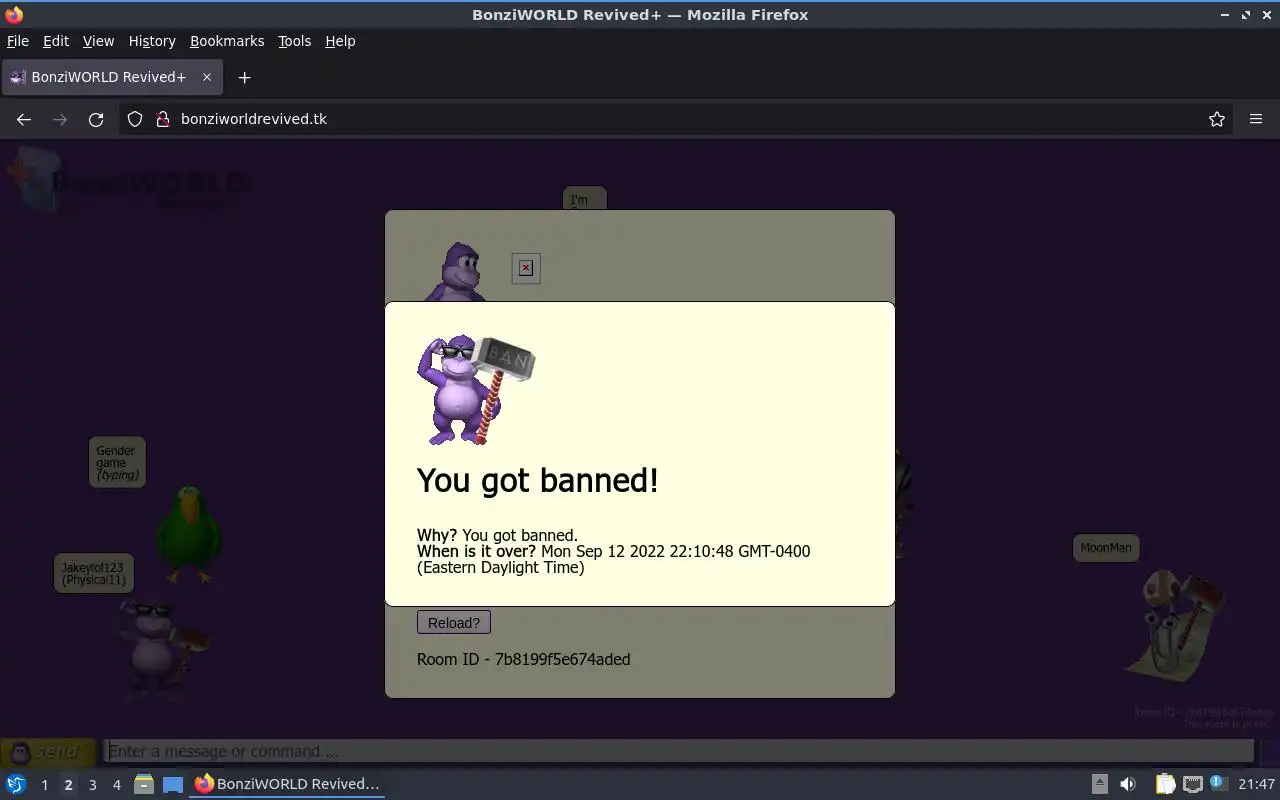Open the file manager taskbar icon
The image size is (1280, 800).
click(144, 784)
